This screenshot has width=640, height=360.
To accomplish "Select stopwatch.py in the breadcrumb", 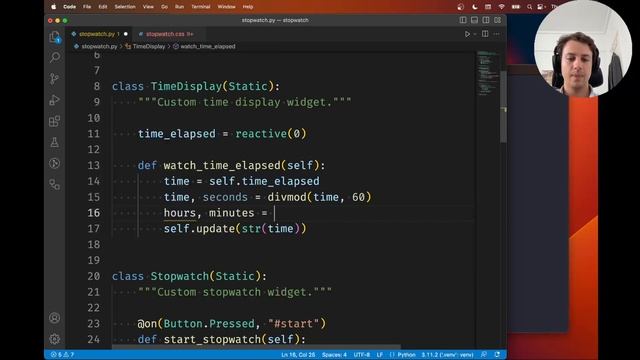I will [99, 47].
